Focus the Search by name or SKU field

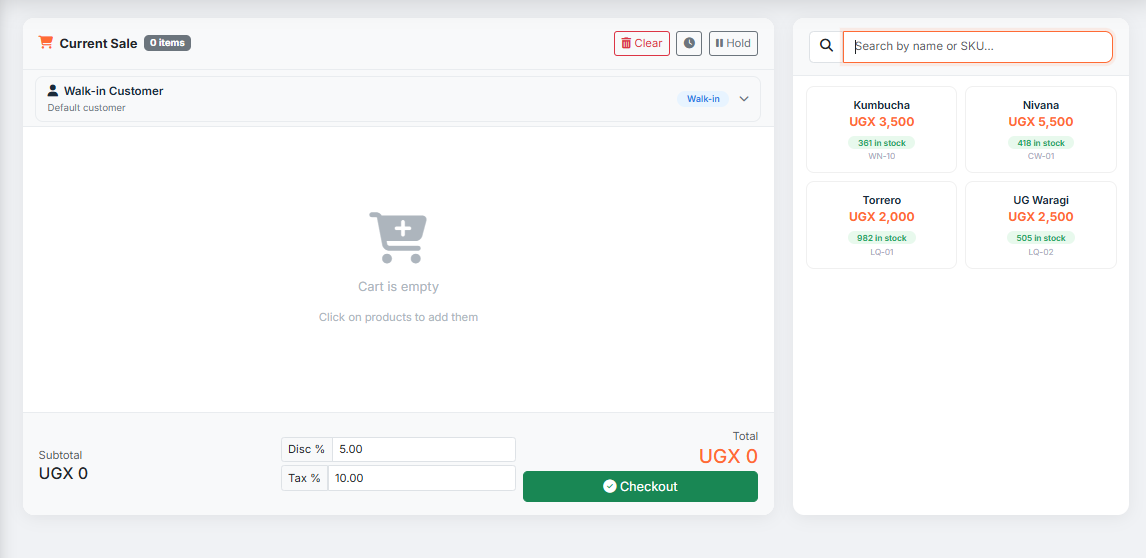click(x=978, y=46)
